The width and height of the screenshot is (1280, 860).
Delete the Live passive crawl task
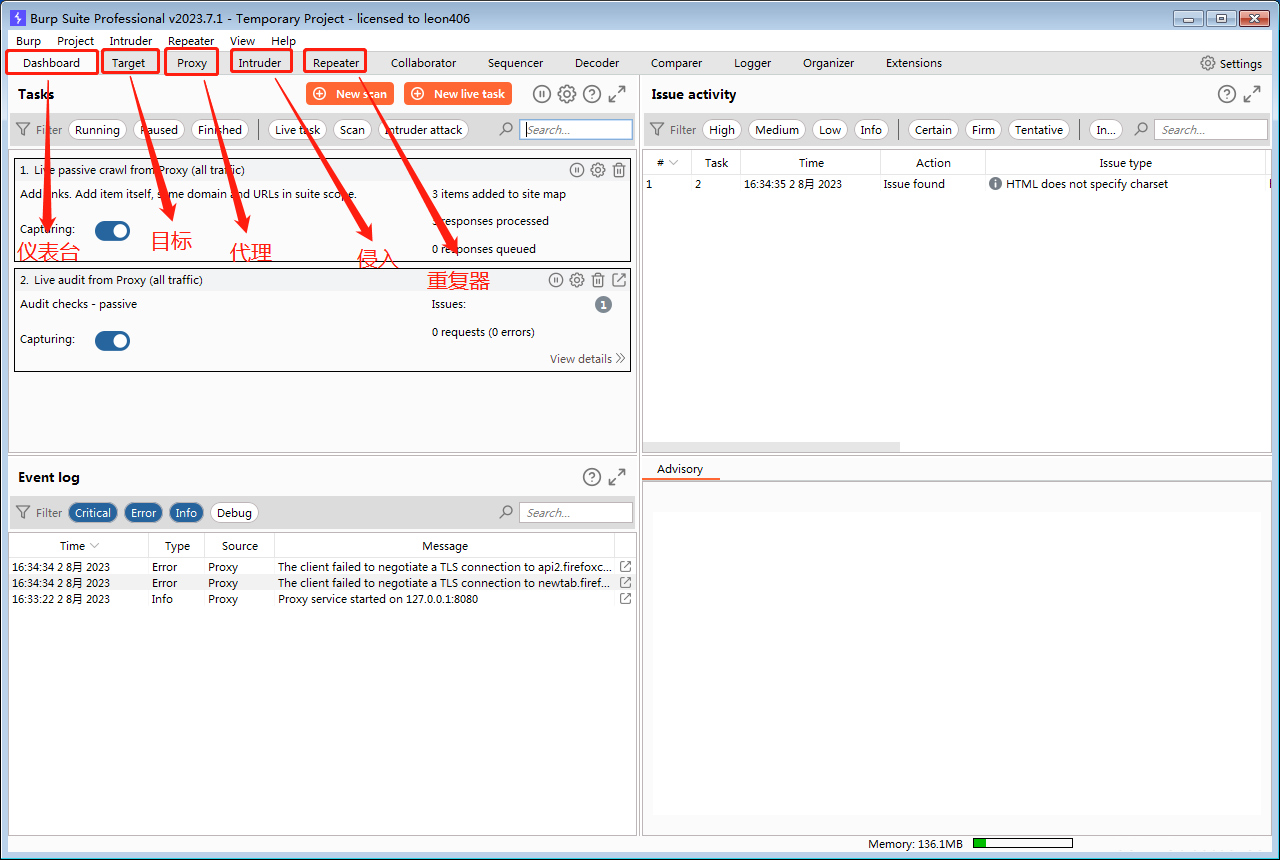click(618, 170)
